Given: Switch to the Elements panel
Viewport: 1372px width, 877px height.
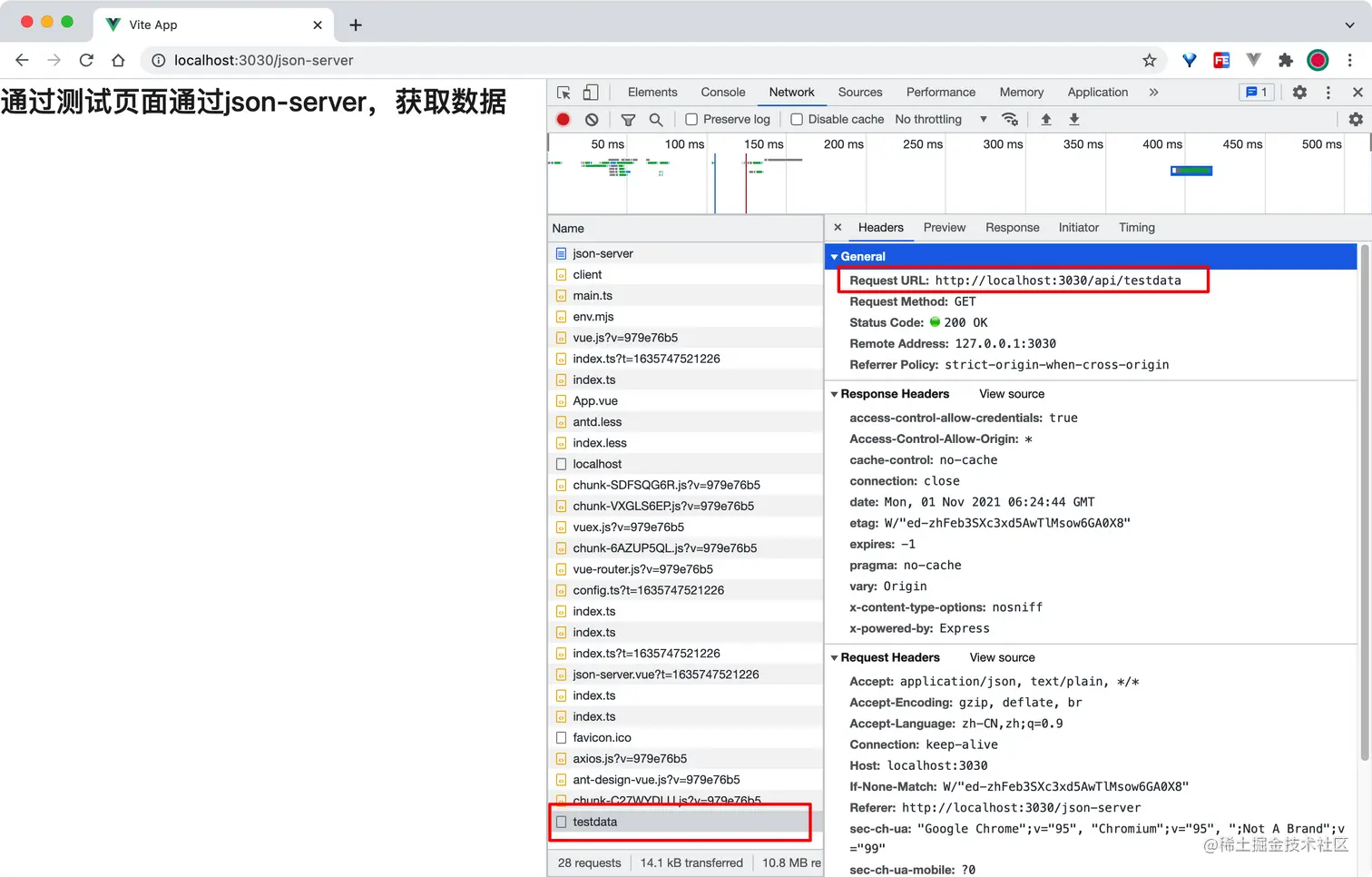Looking at the screenshot, I should click(652, 93).
